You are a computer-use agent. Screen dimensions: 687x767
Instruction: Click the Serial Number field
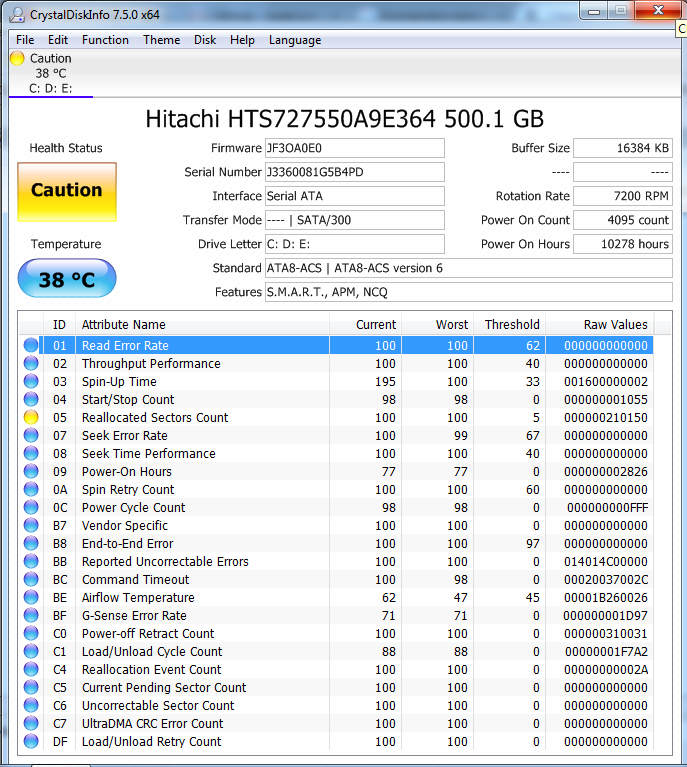coord(354,172)
